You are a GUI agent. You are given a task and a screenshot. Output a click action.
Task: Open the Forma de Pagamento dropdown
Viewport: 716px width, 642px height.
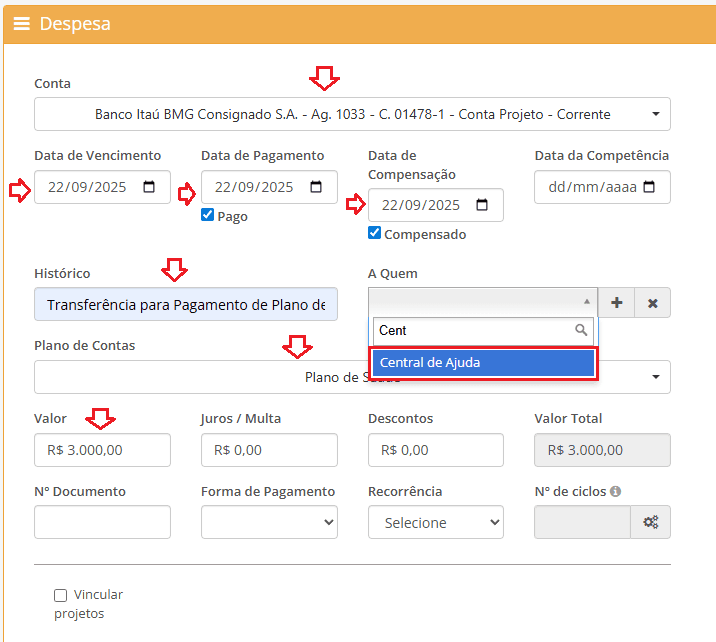[x=269, y=522]
